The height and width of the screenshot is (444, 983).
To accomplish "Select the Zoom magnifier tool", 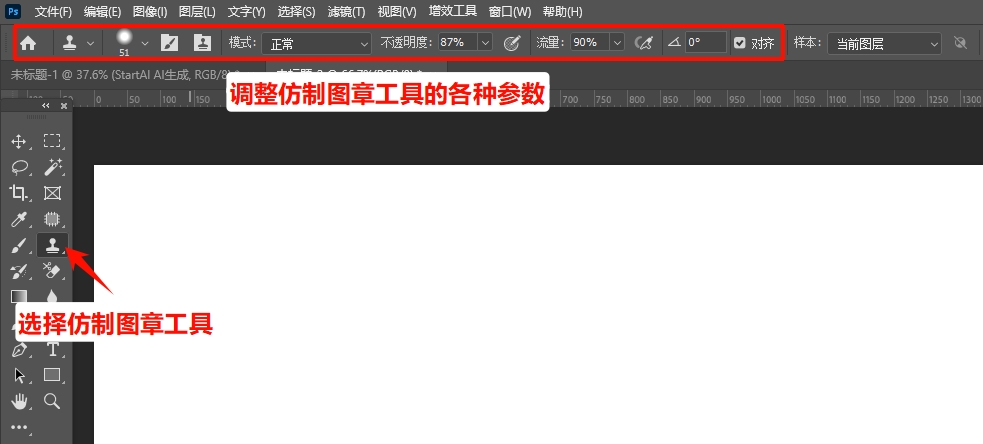I will 52,401.
